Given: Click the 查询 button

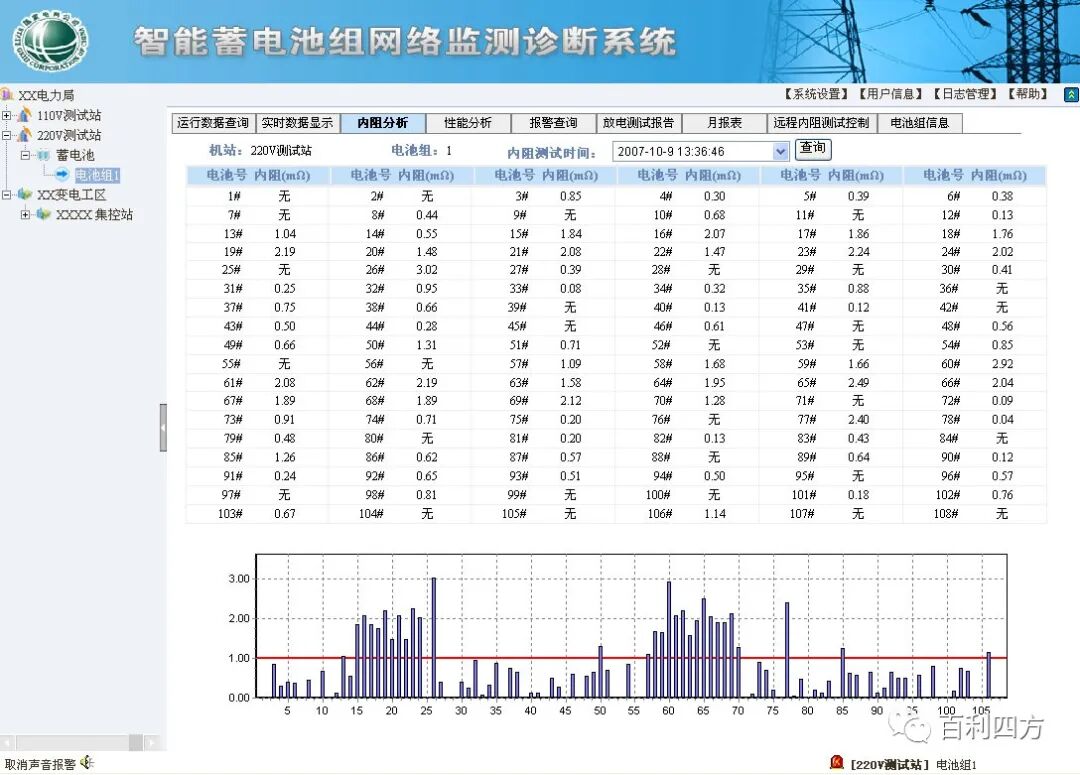Looking at the screenshot, I should [813, 149].
